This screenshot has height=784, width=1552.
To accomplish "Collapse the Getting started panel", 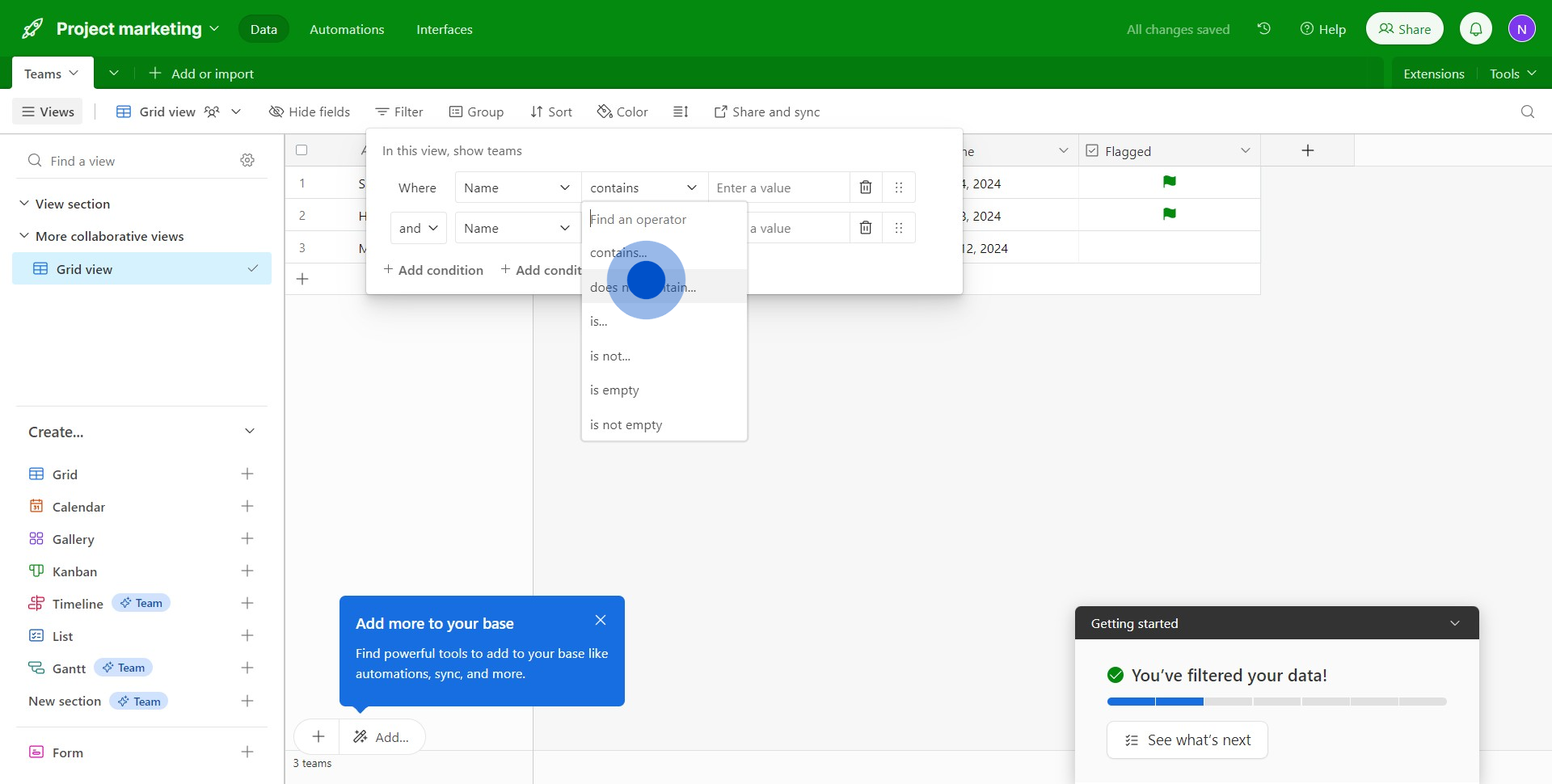I will [x=1454, y=623].
